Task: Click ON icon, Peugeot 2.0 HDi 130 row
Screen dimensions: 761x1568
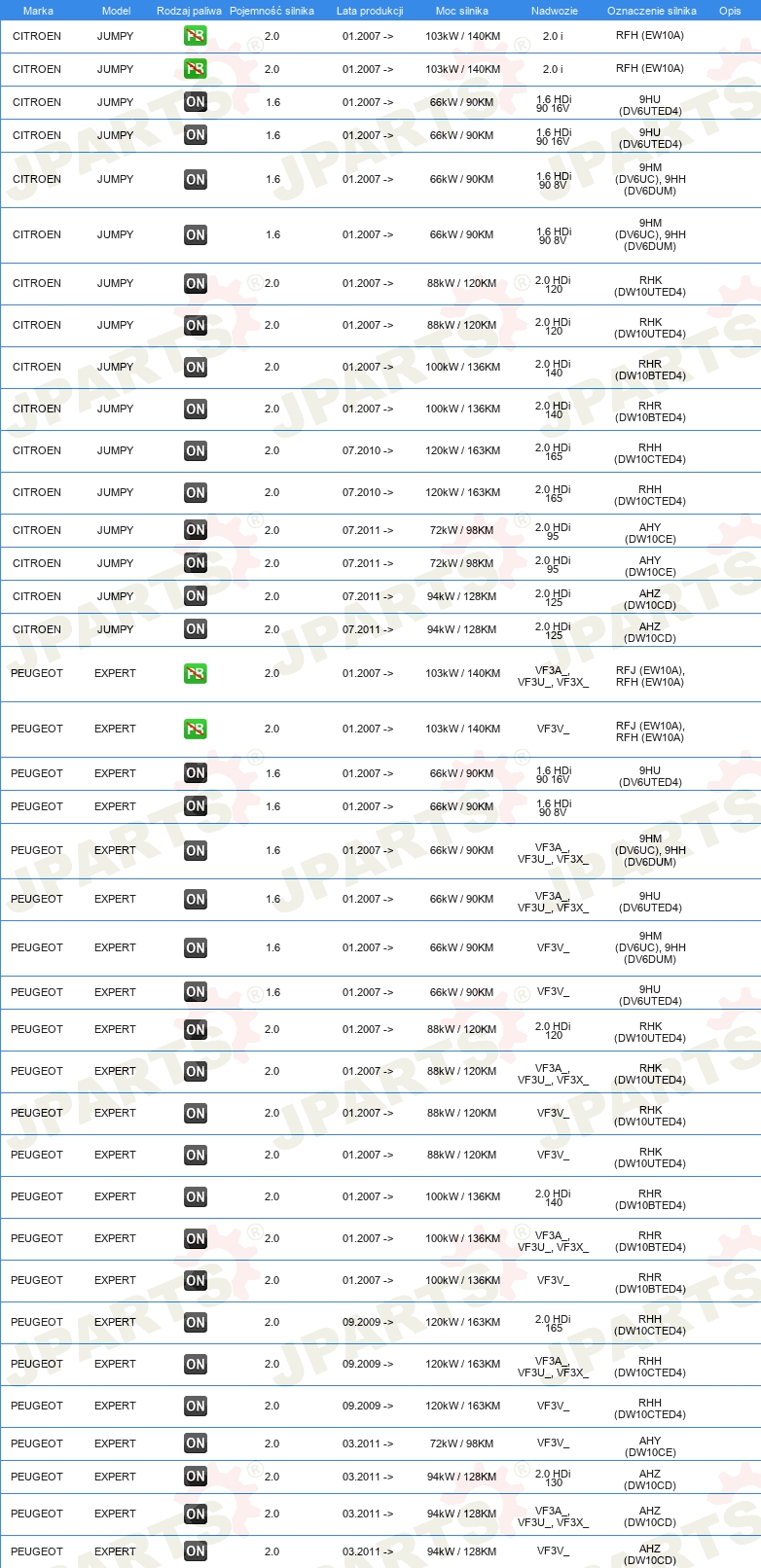Action: [196, 1477]
